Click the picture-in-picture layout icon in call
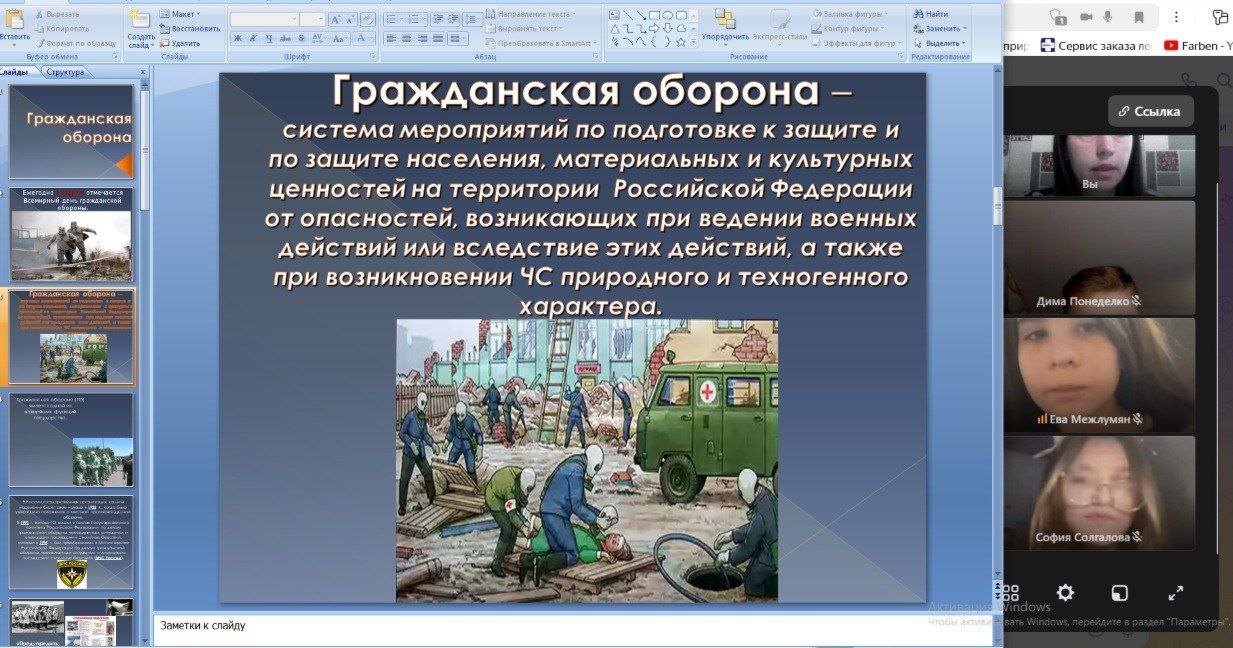Screen dimensions: 1233x648 [x=1120, y=593]
